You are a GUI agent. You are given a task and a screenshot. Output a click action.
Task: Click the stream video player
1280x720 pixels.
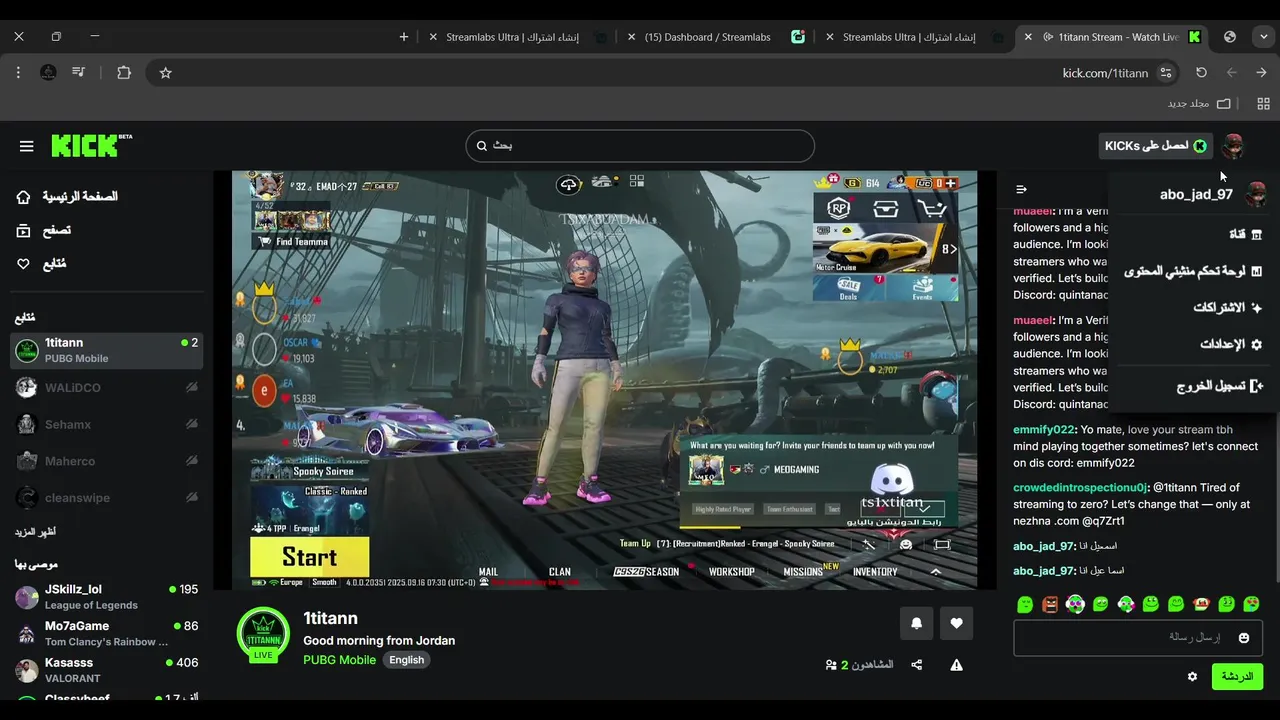604,380
